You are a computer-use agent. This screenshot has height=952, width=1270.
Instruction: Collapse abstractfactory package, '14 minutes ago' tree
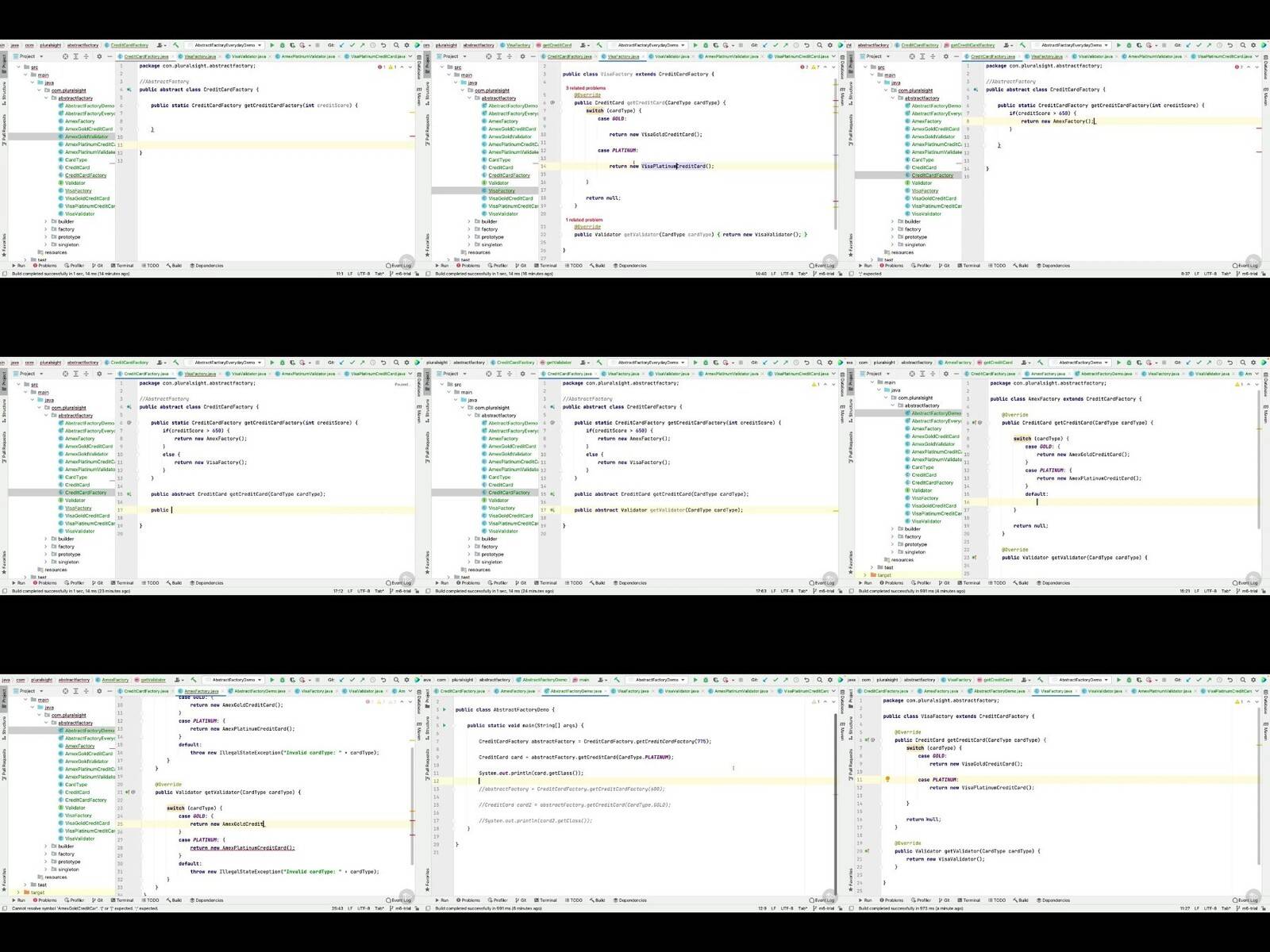click(x=46, y=98)
